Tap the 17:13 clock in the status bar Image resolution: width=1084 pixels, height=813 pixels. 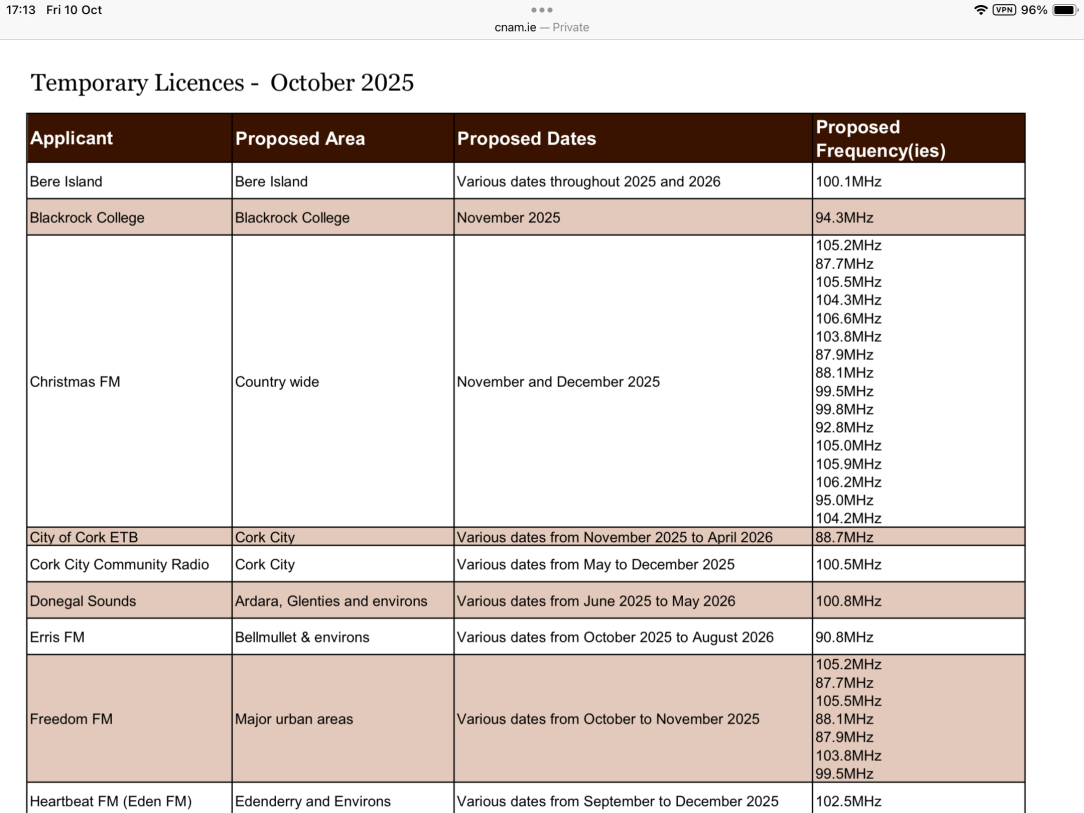(x=21, y=10)
